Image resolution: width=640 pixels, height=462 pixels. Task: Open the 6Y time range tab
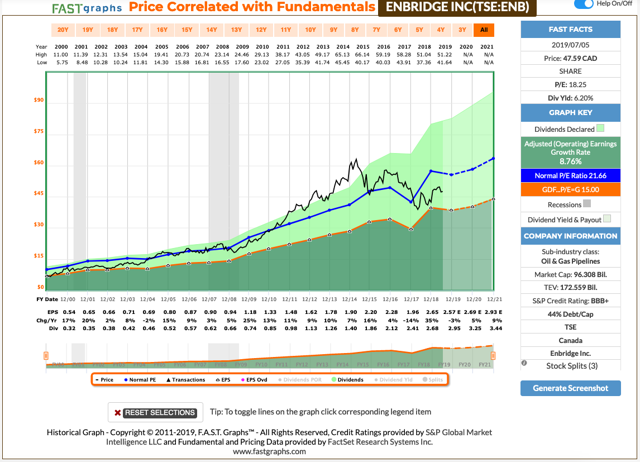click(398, 30)
